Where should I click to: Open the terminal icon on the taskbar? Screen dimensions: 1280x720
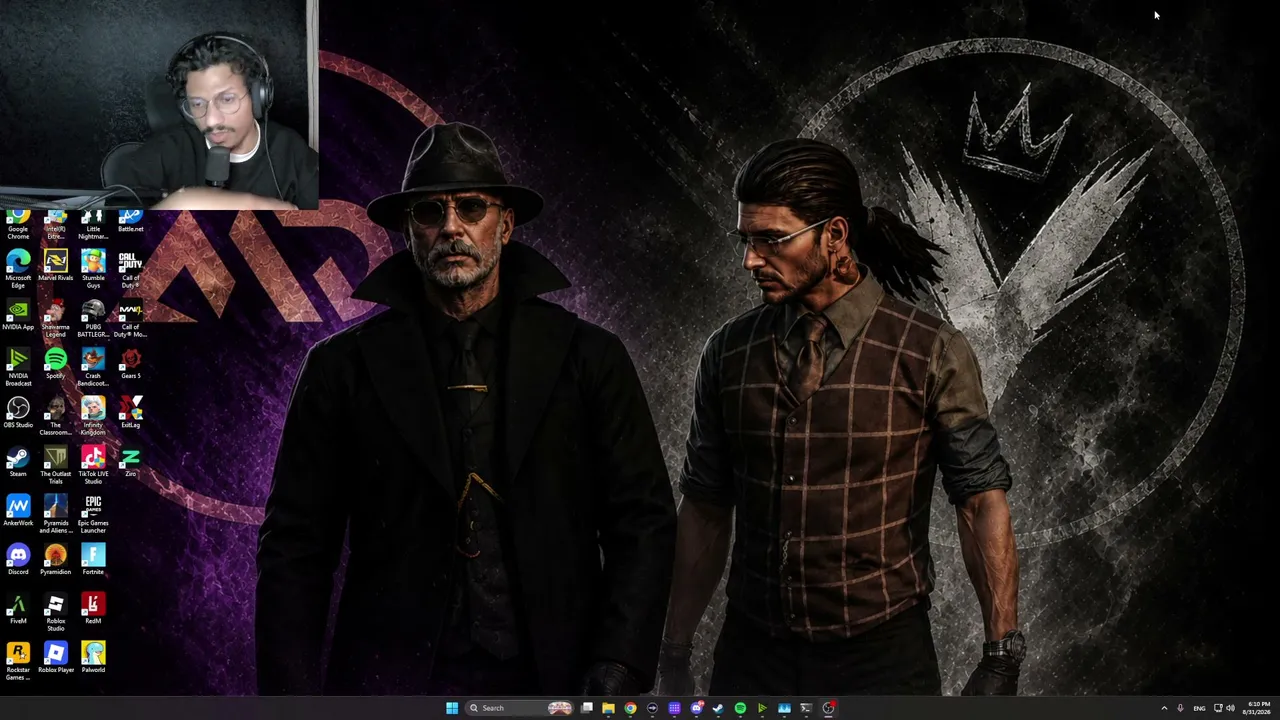pyautogui.click(x=806, y=708)
